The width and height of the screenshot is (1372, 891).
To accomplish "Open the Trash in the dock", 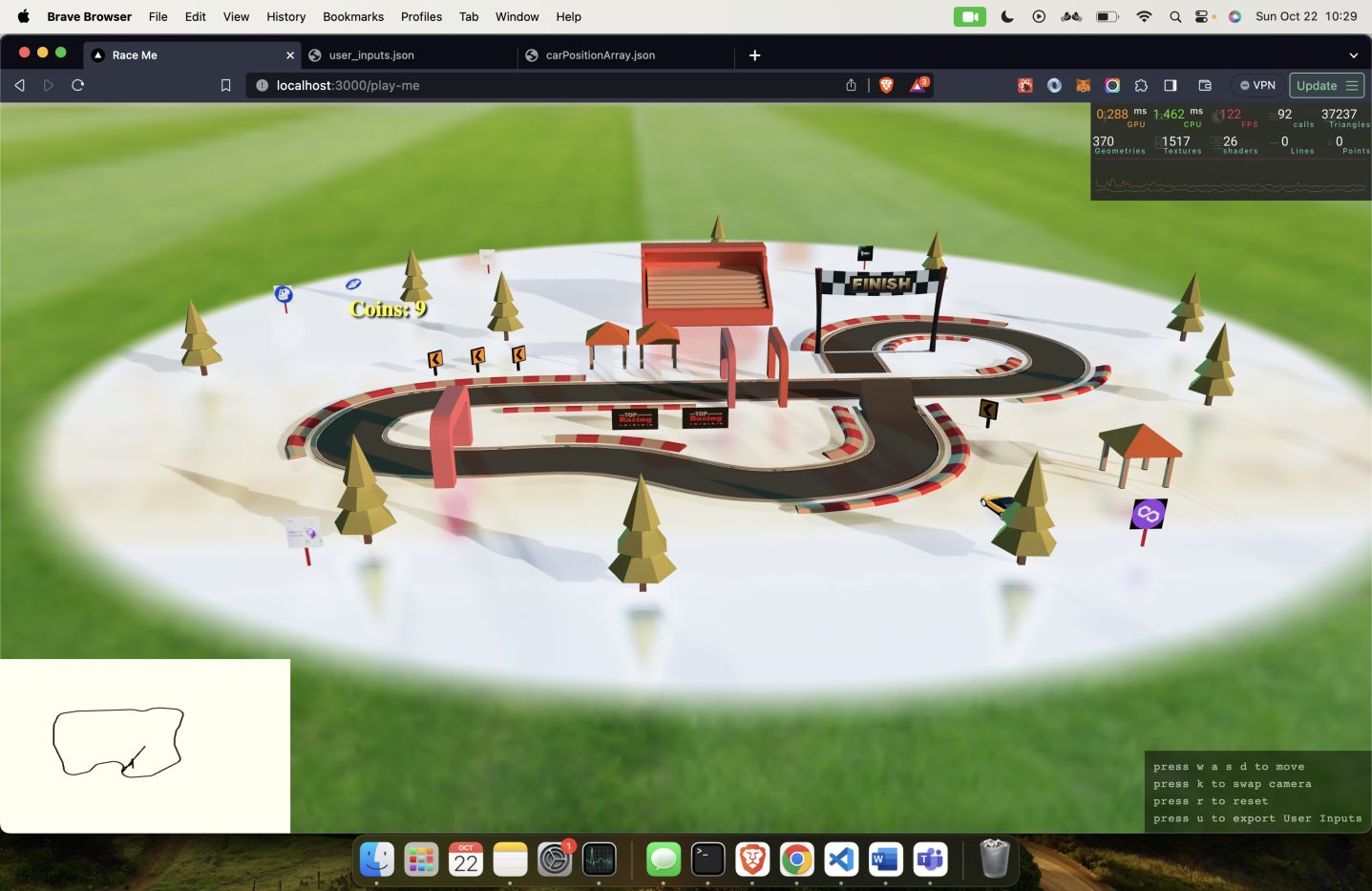I will click(994, 859).
